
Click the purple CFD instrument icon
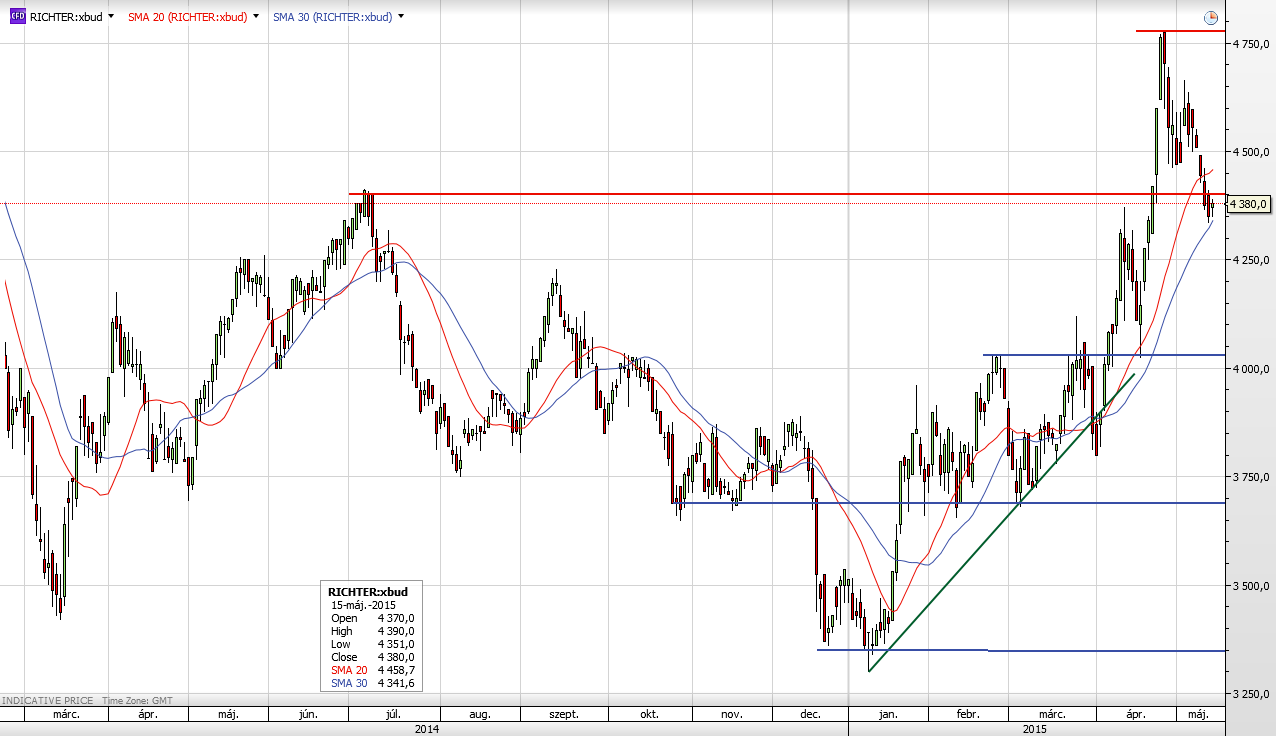pos(18,17)
